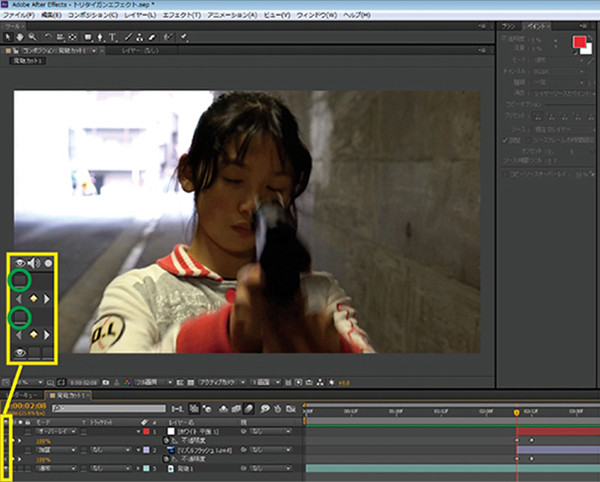Open layer 2 track matte dropdown
This screenshot has height=482, width=600.
click(110, 450)
